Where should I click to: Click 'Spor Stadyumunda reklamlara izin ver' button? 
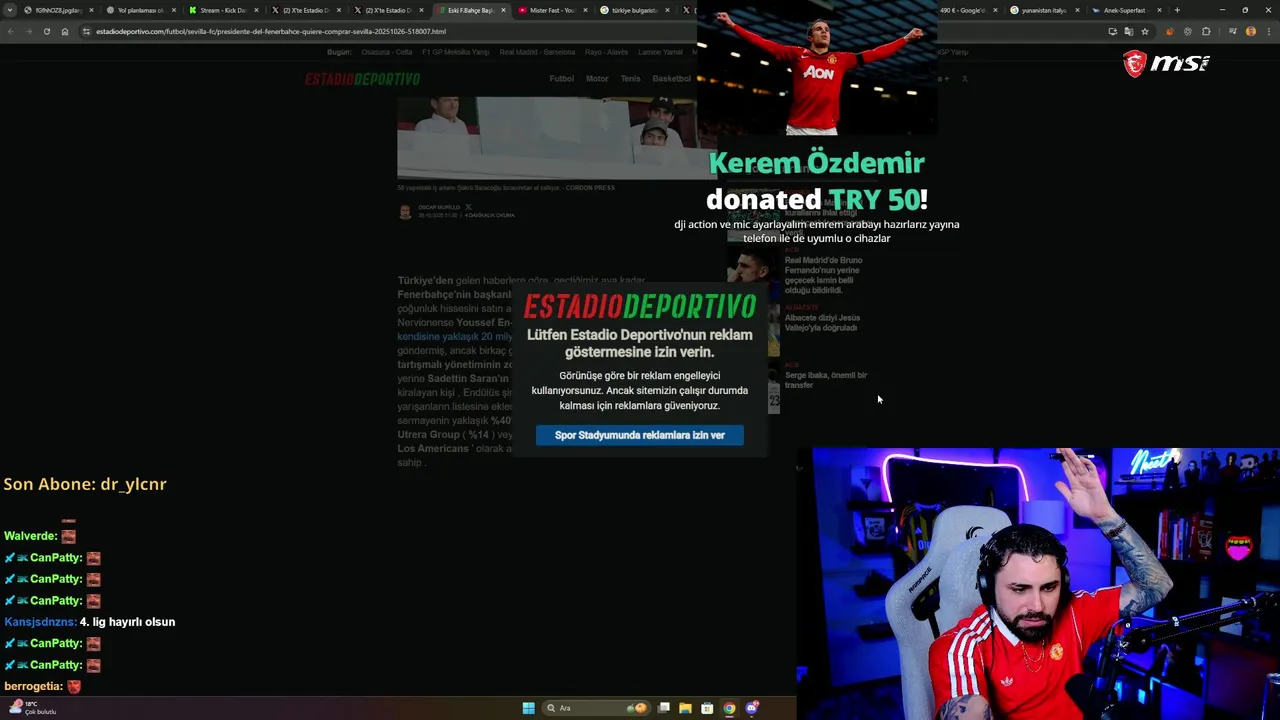tap(640, 435)
